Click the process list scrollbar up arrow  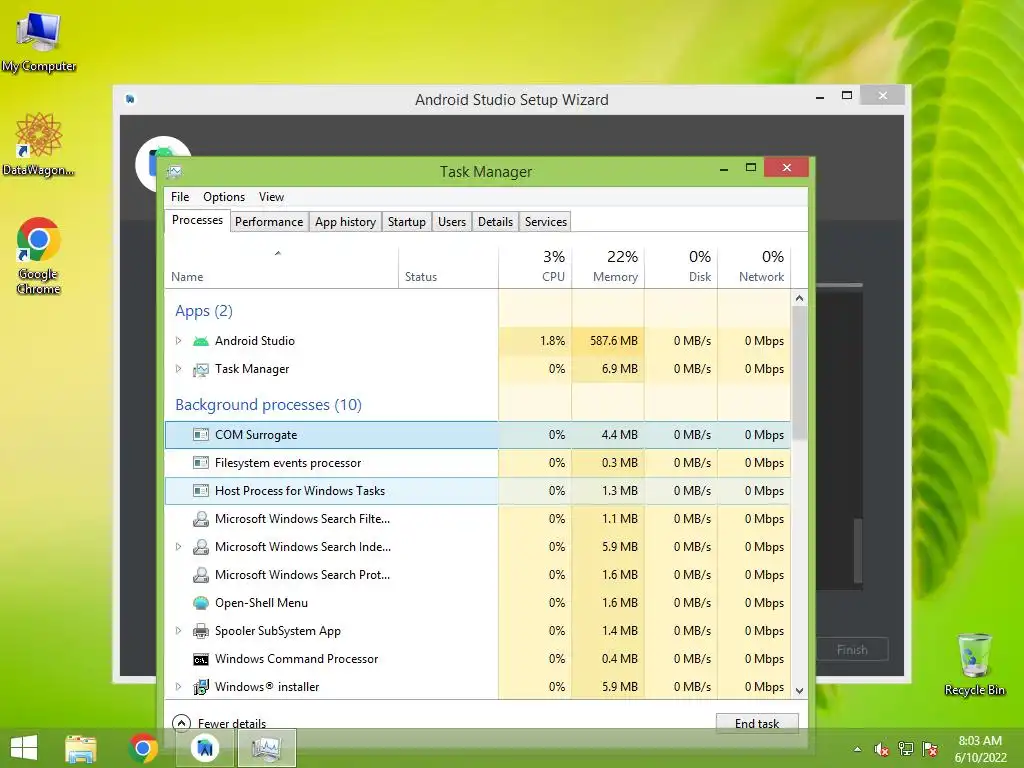click(x=799, y=298)
